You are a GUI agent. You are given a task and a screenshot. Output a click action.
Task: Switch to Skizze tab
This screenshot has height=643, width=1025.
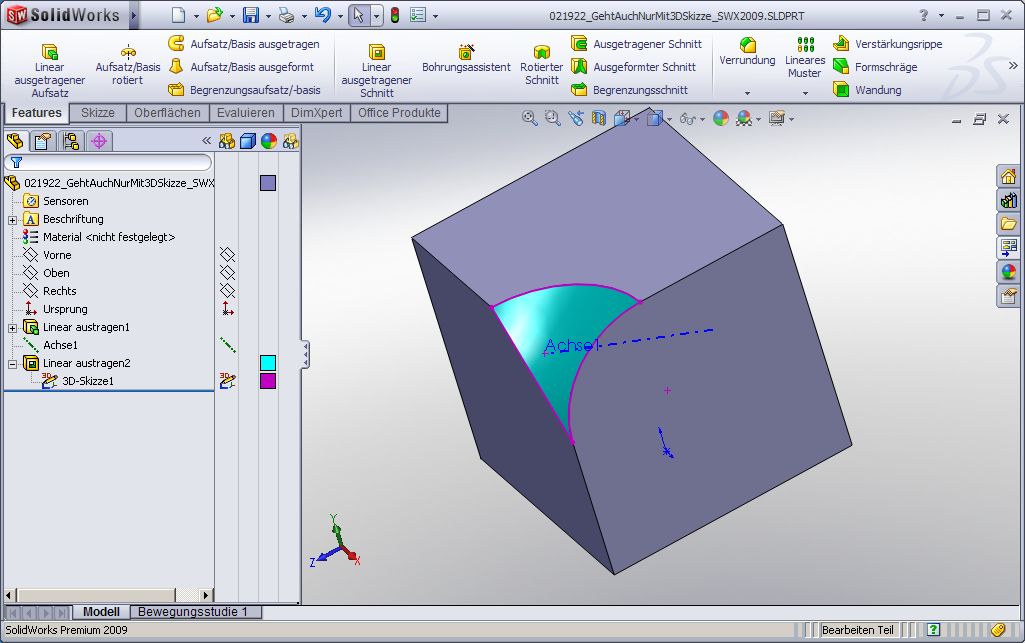click(98, 112)
